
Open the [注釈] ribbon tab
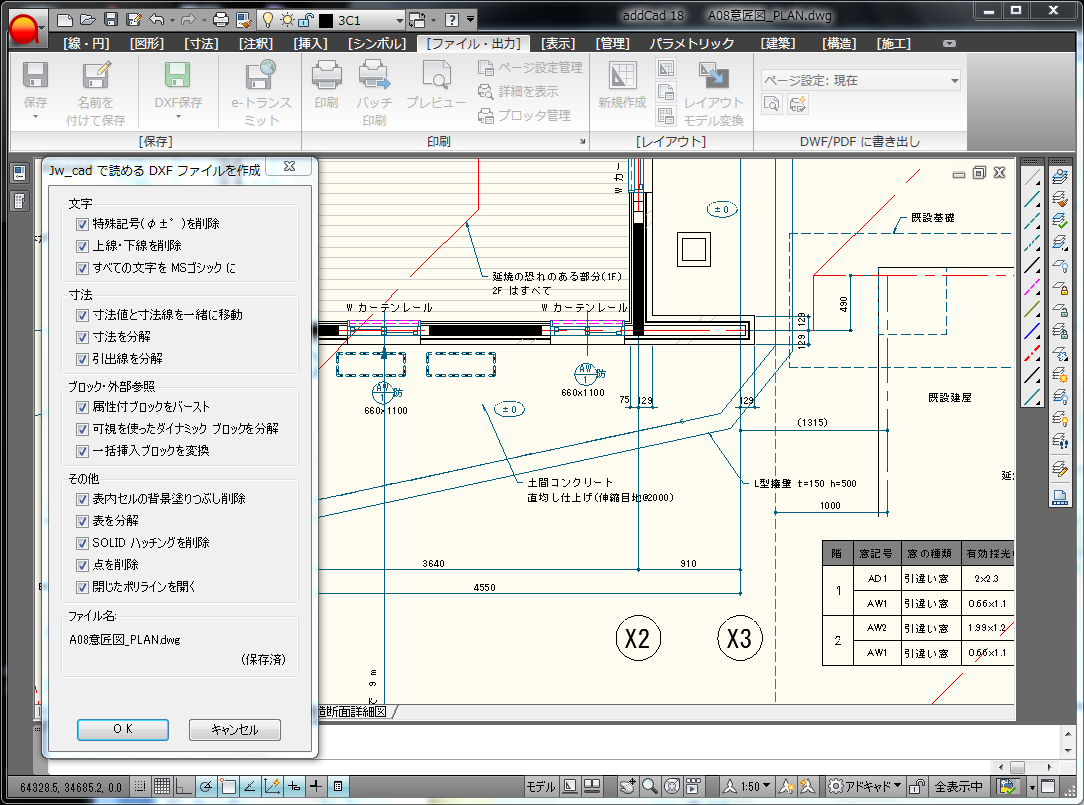pos(256,44)
